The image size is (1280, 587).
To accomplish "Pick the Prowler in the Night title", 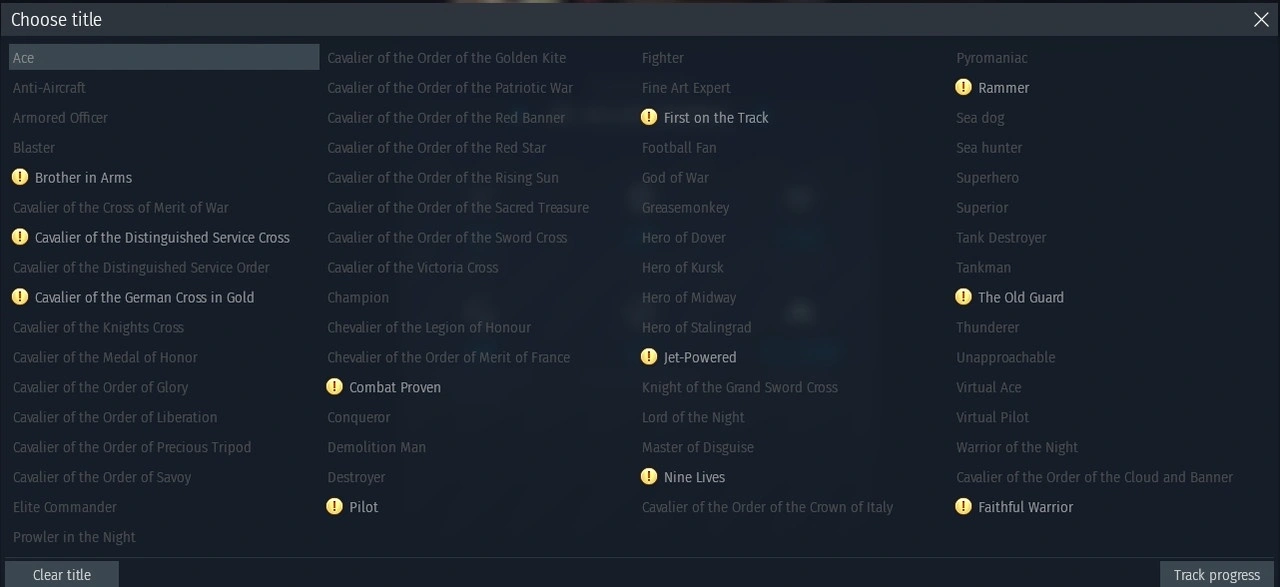I will pos(74,537).
